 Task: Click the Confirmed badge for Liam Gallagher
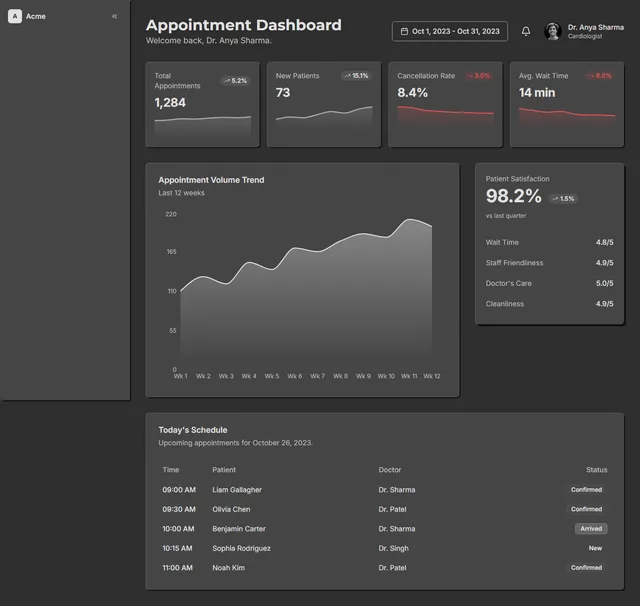coord(587,490)
